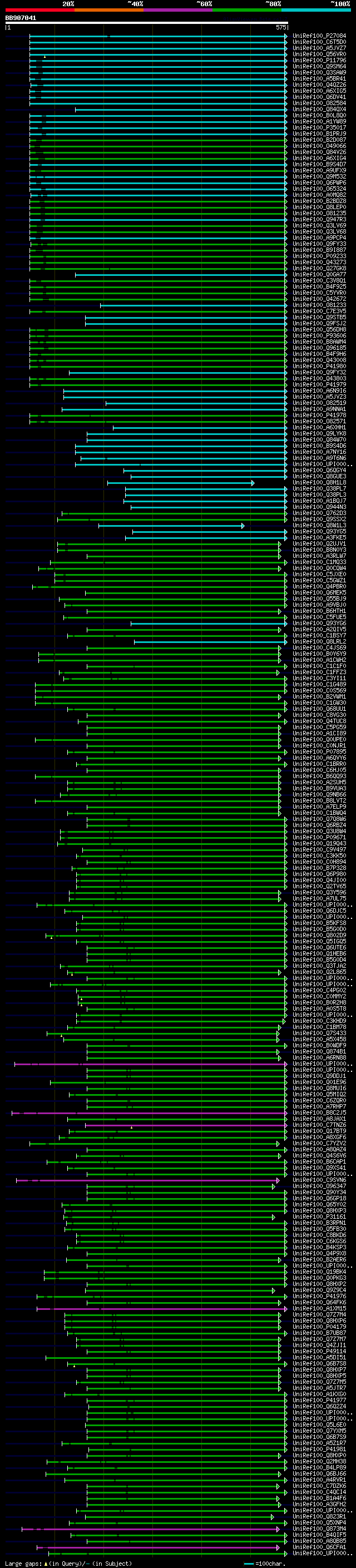Viewport: 356px width, 1568px height.
Task: Open hit UniRef100_P11796
Action: point(319,60)
